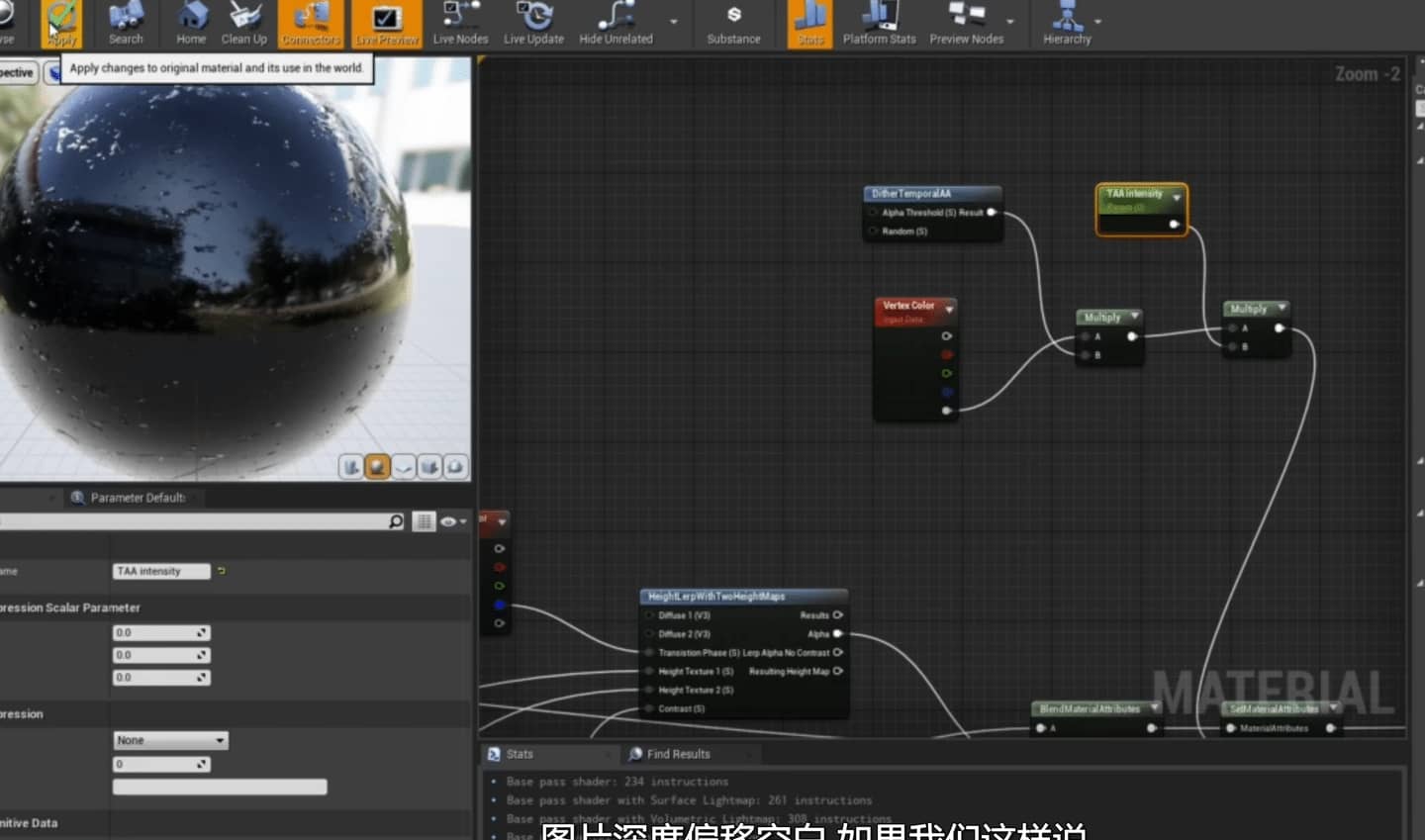Open the Preview Nodes dropdown arrow
Image resolution: width=1425 pixels, height=840 pixels.
[x=1010, y=22]
